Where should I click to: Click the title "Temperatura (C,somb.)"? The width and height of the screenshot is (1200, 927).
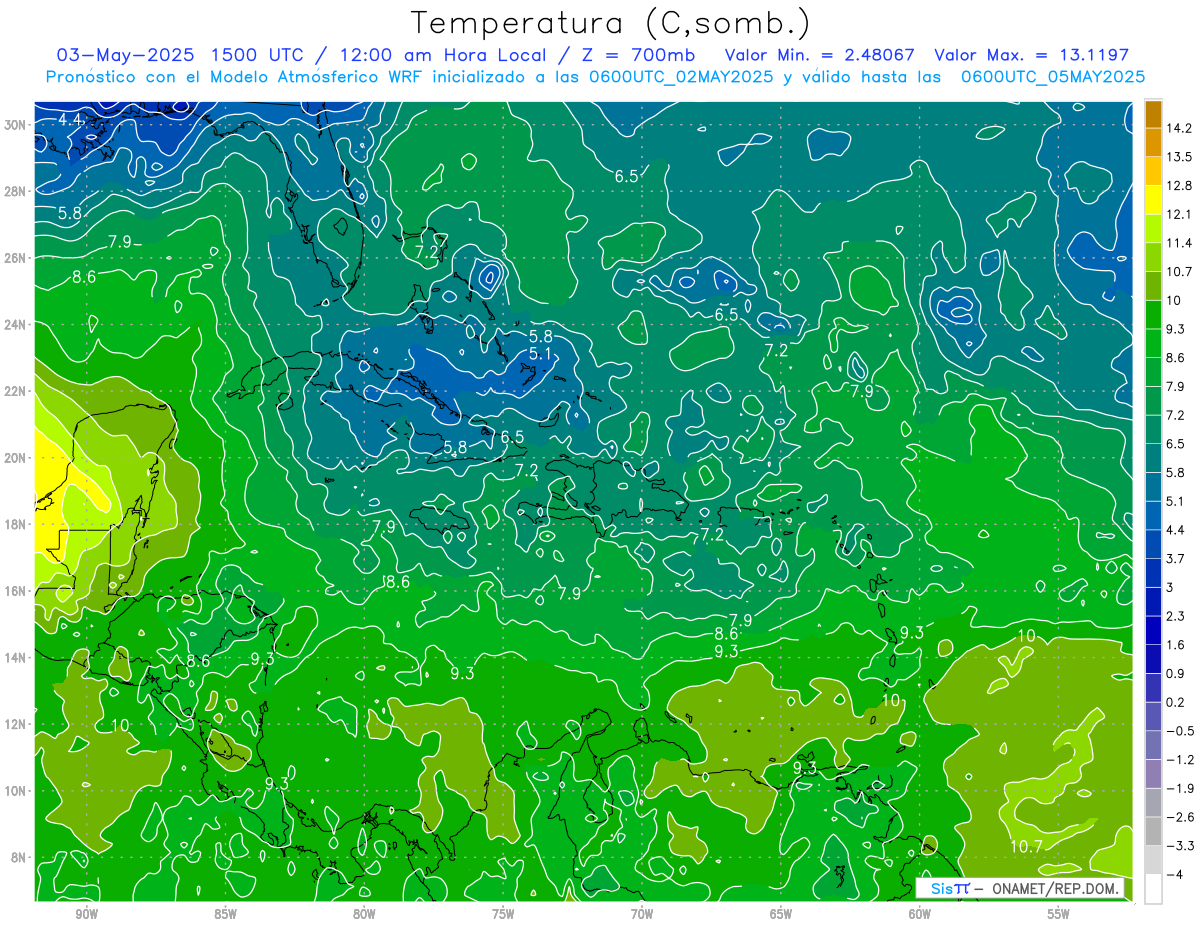(611, 23)
